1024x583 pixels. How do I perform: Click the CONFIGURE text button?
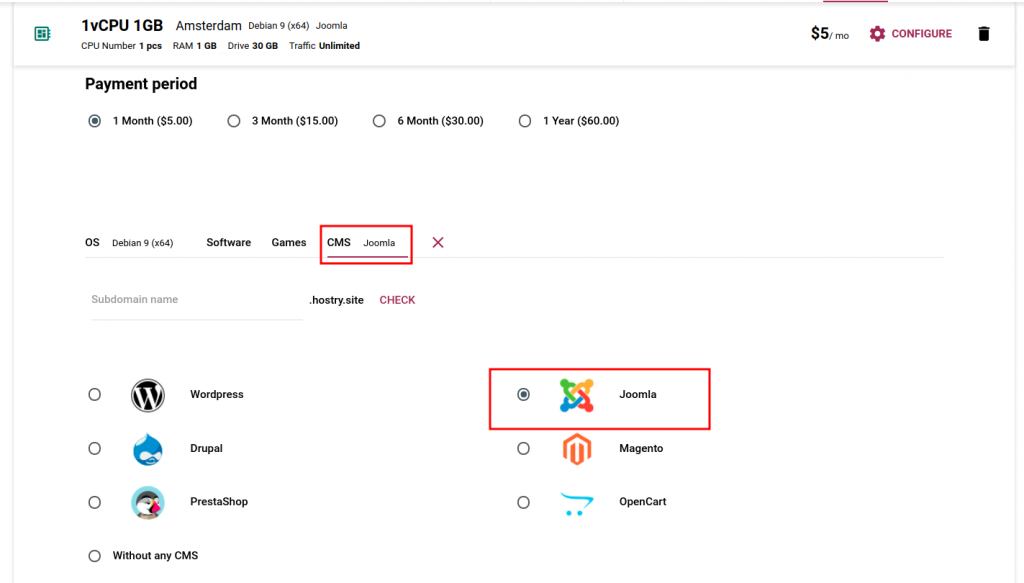tap(921, 34)
